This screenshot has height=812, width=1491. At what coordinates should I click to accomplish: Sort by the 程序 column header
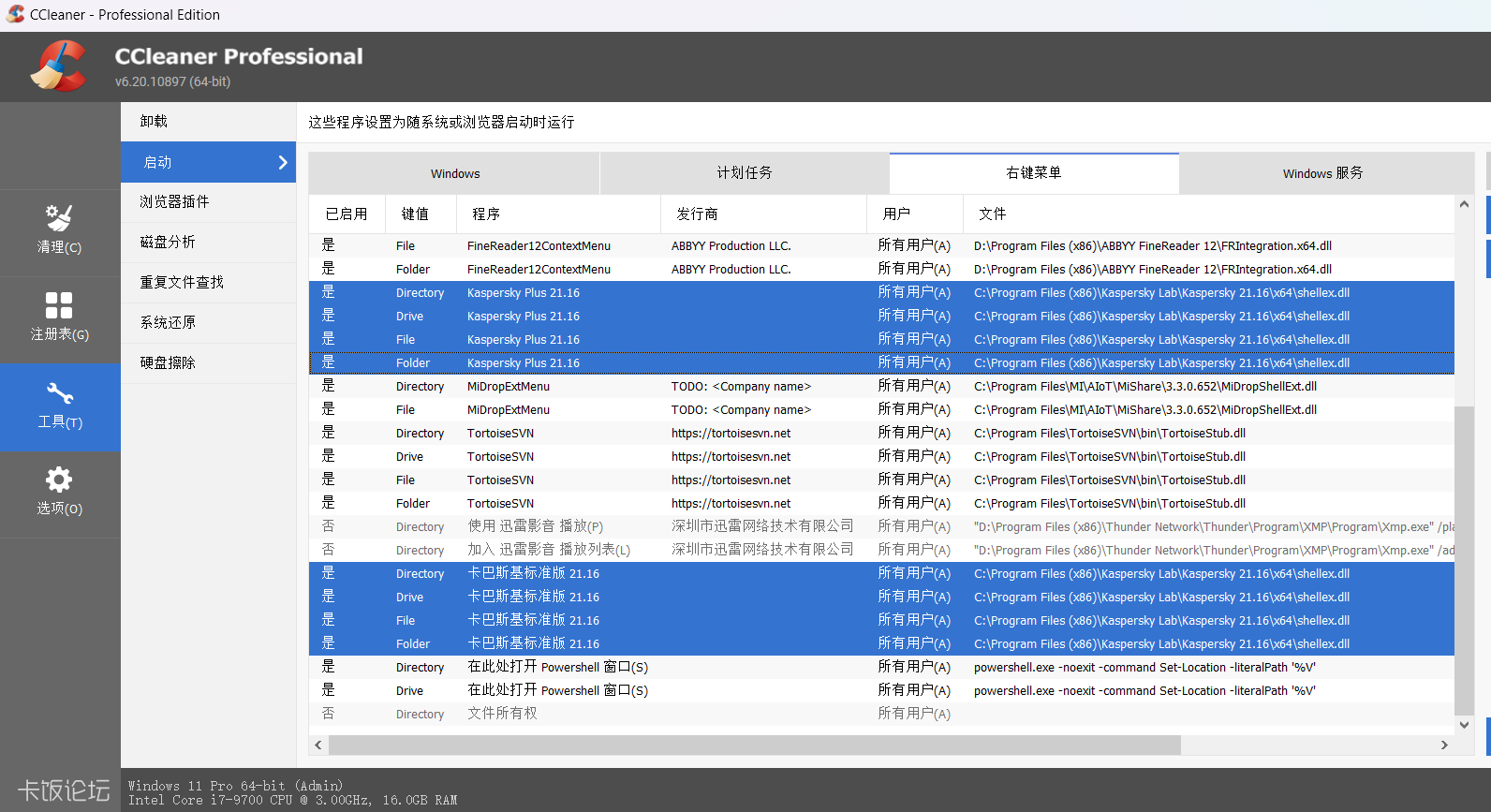pyautogui.click(x=558, y=214)
